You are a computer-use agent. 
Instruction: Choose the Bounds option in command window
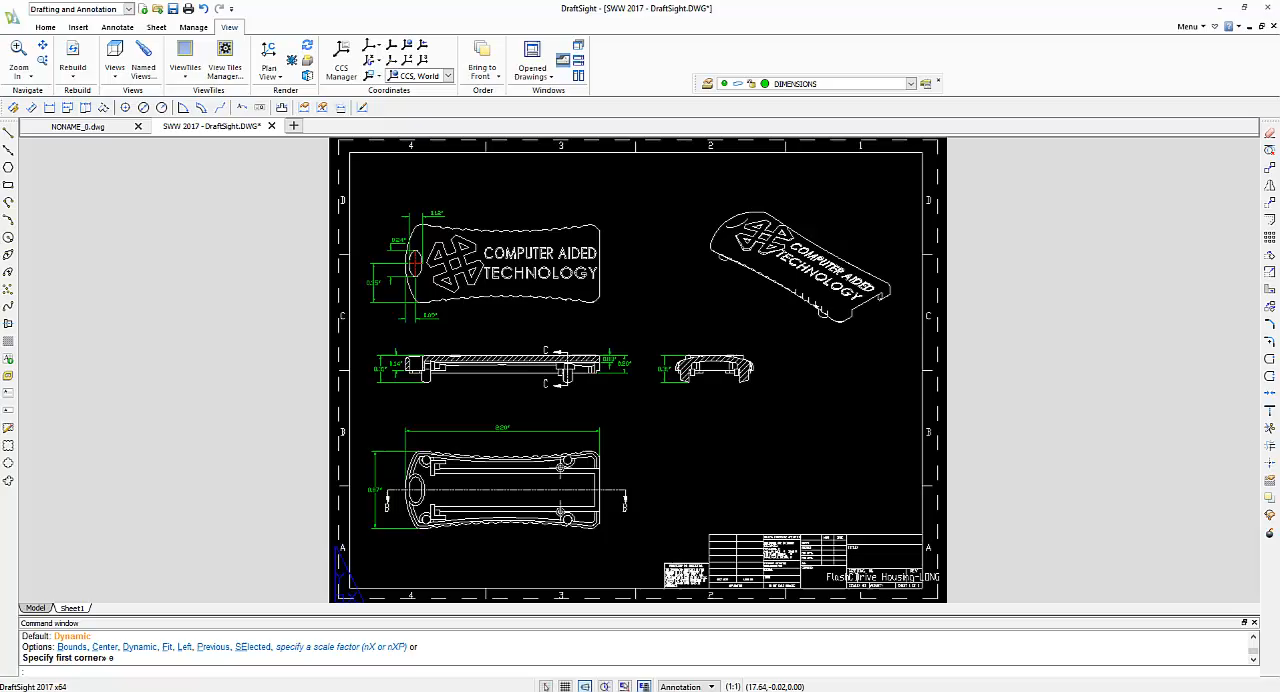tap(72, 647)
